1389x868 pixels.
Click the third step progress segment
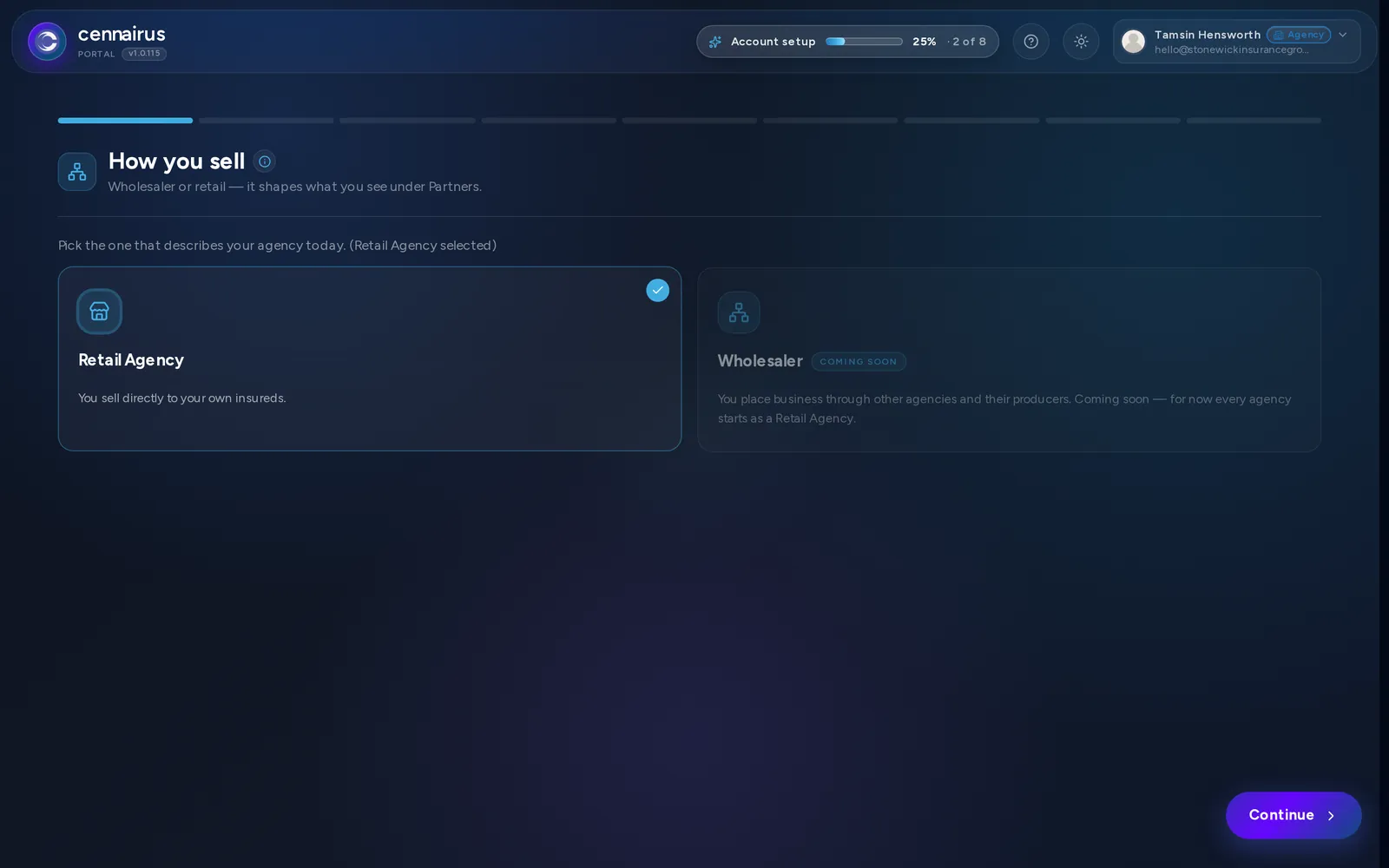coord(407,121)
